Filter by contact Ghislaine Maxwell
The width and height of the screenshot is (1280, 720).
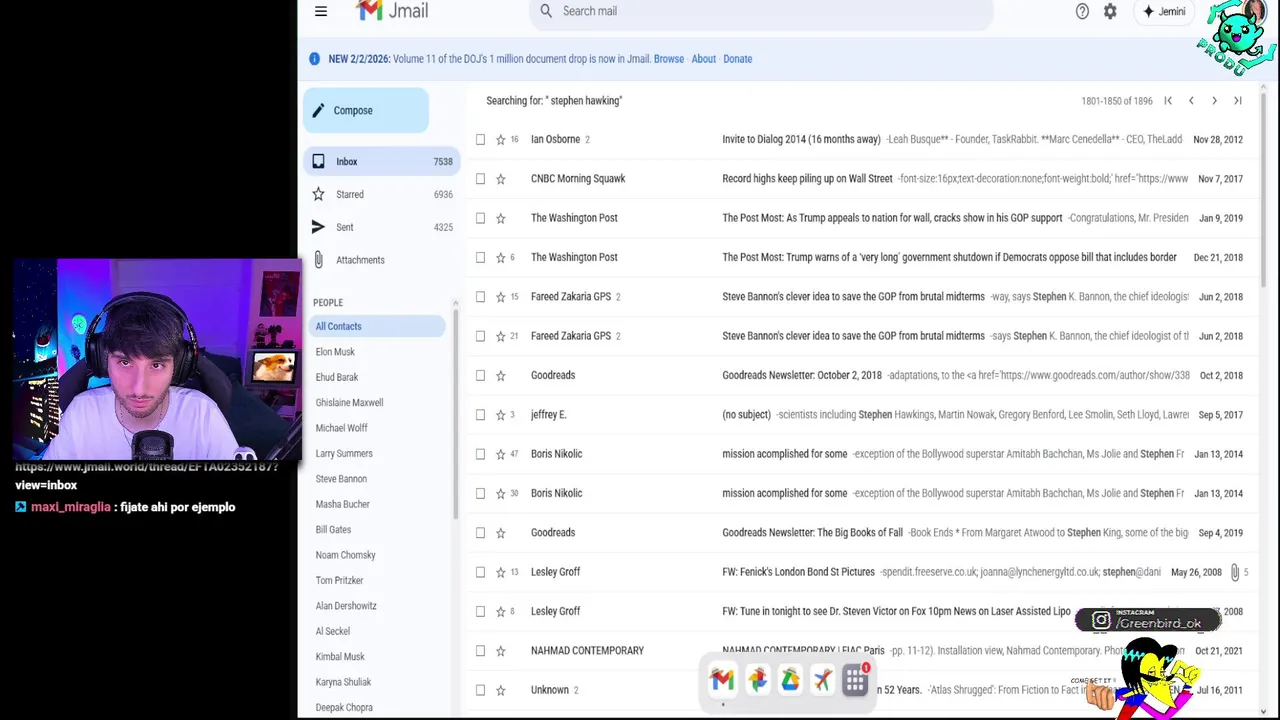(349, 403)
